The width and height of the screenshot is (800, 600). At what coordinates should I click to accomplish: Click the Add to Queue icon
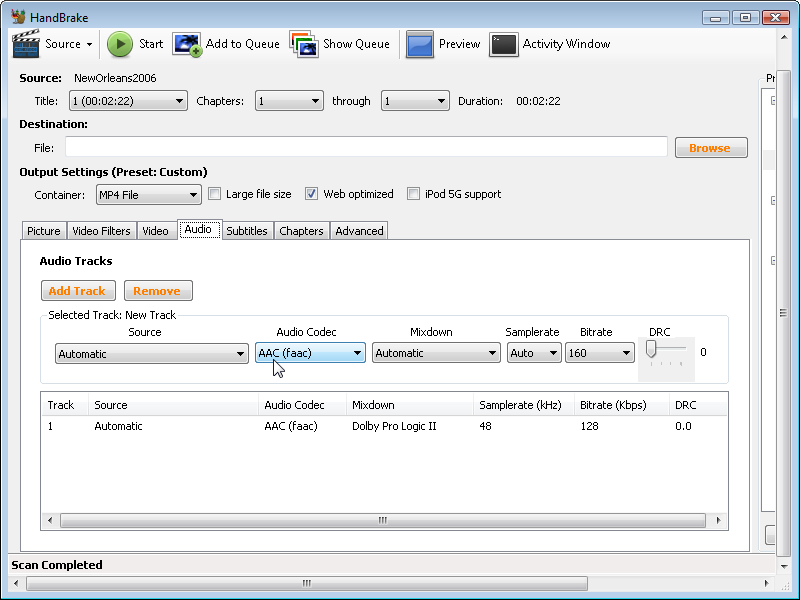(x=187, y=44)
